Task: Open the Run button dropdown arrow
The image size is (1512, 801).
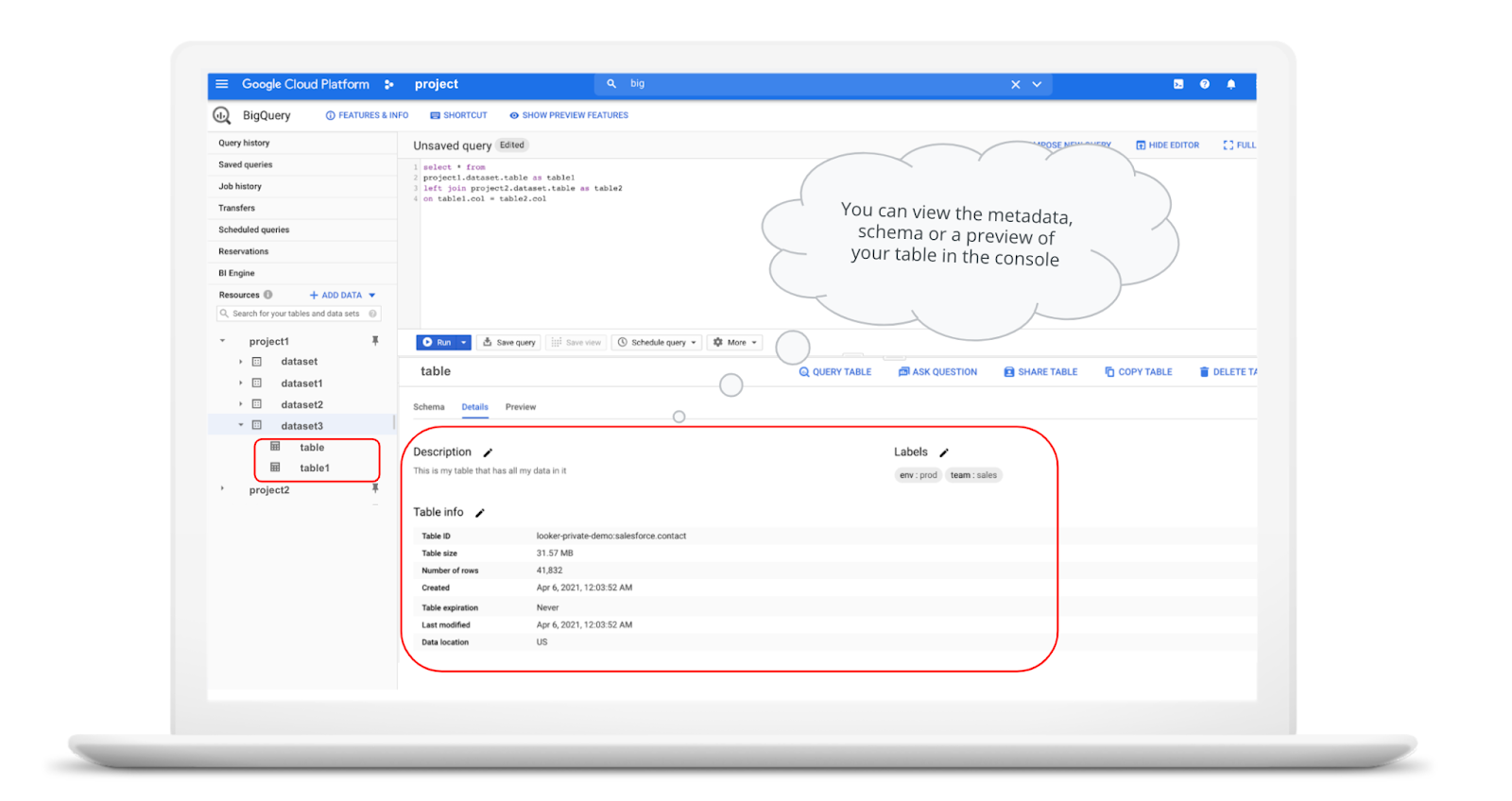Action: coord(464,342)
